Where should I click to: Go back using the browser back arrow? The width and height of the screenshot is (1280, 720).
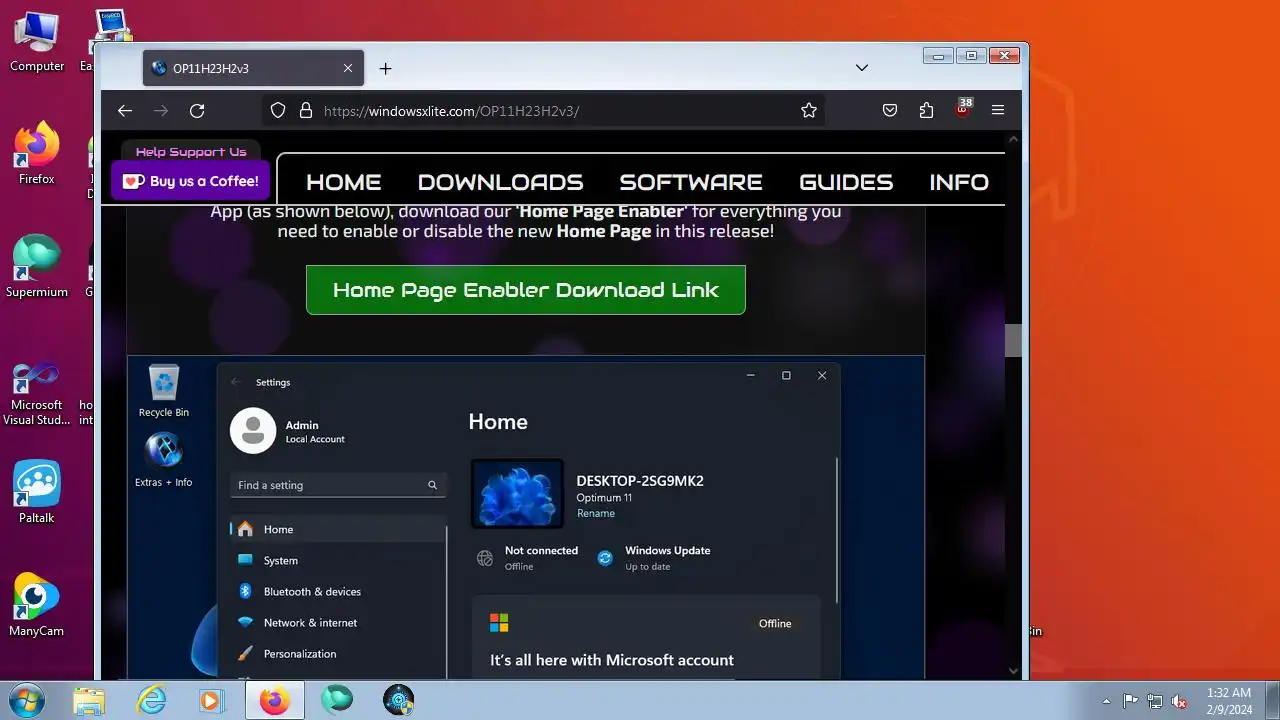tap(125, 111)
